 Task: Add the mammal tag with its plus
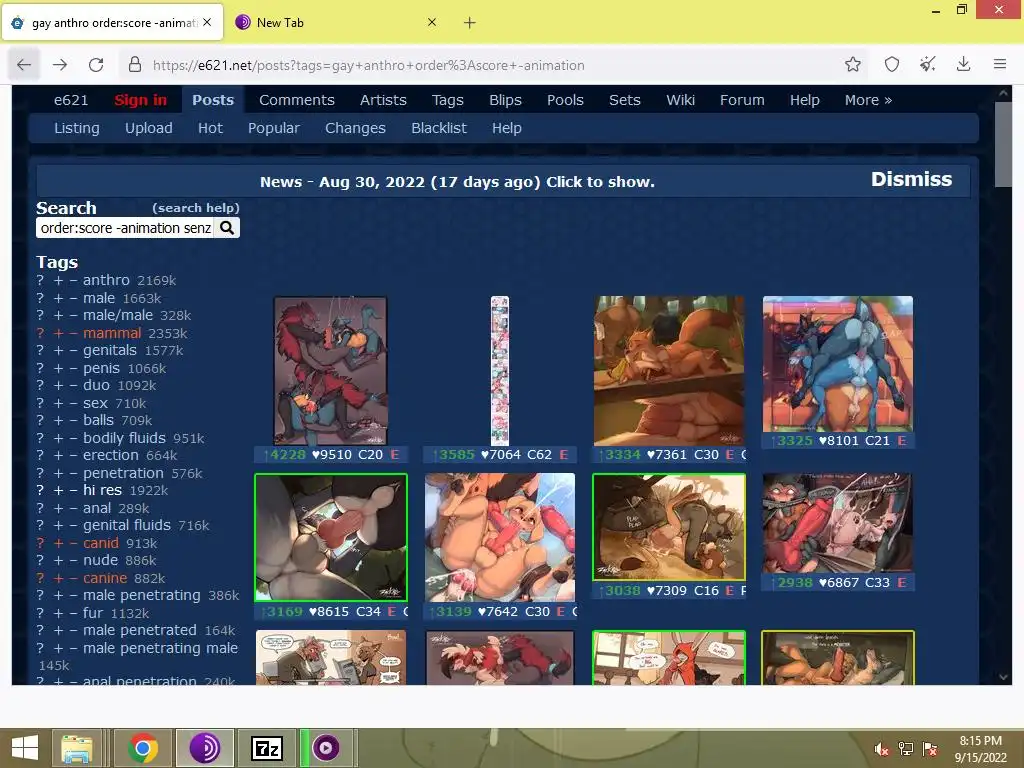58,333
